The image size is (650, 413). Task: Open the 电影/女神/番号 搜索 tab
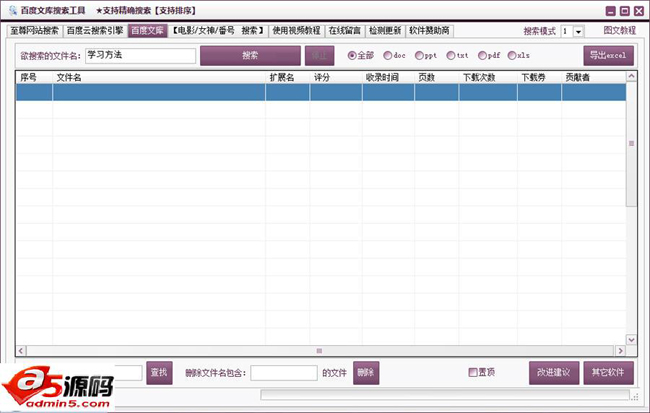[x=218, y=31]
